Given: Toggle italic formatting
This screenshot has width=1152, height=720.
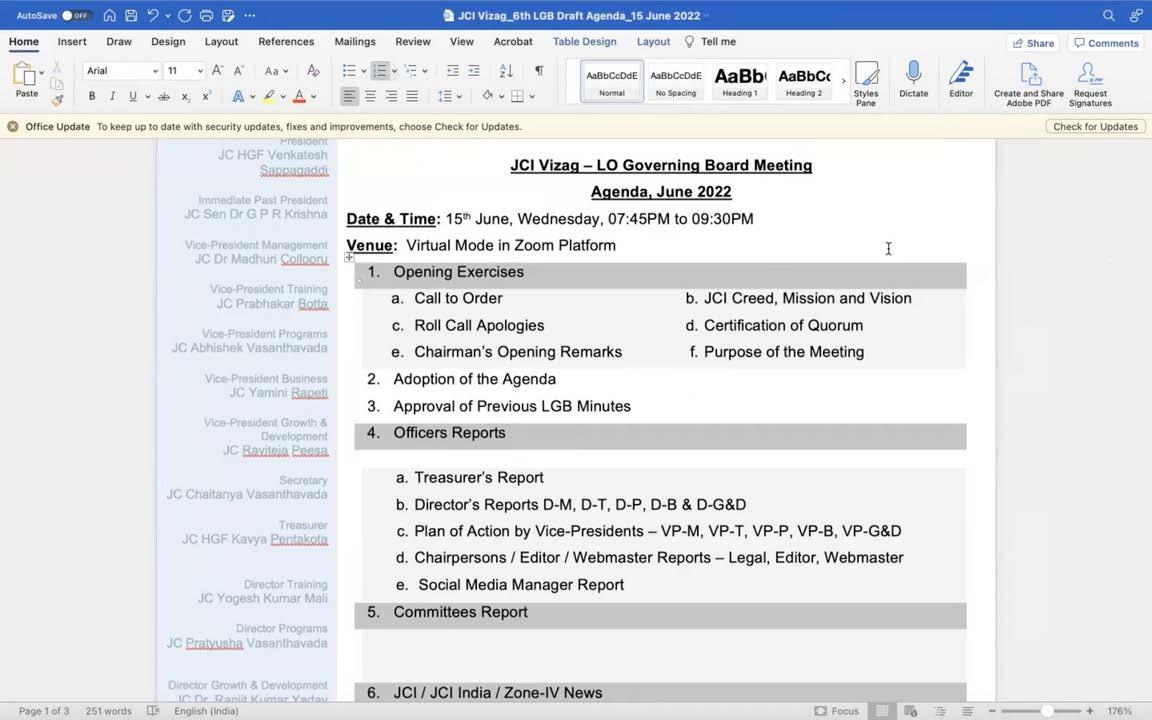Looking at the screenshot, I should click(112, 96).
